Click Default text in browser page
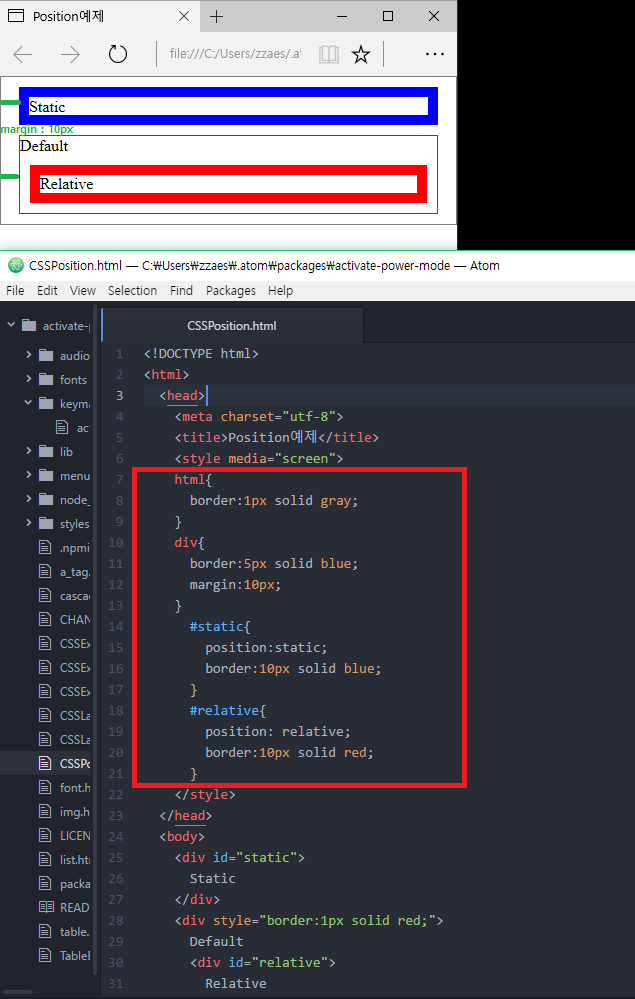This screenshot has width=635, height=999. pos(45,146)
